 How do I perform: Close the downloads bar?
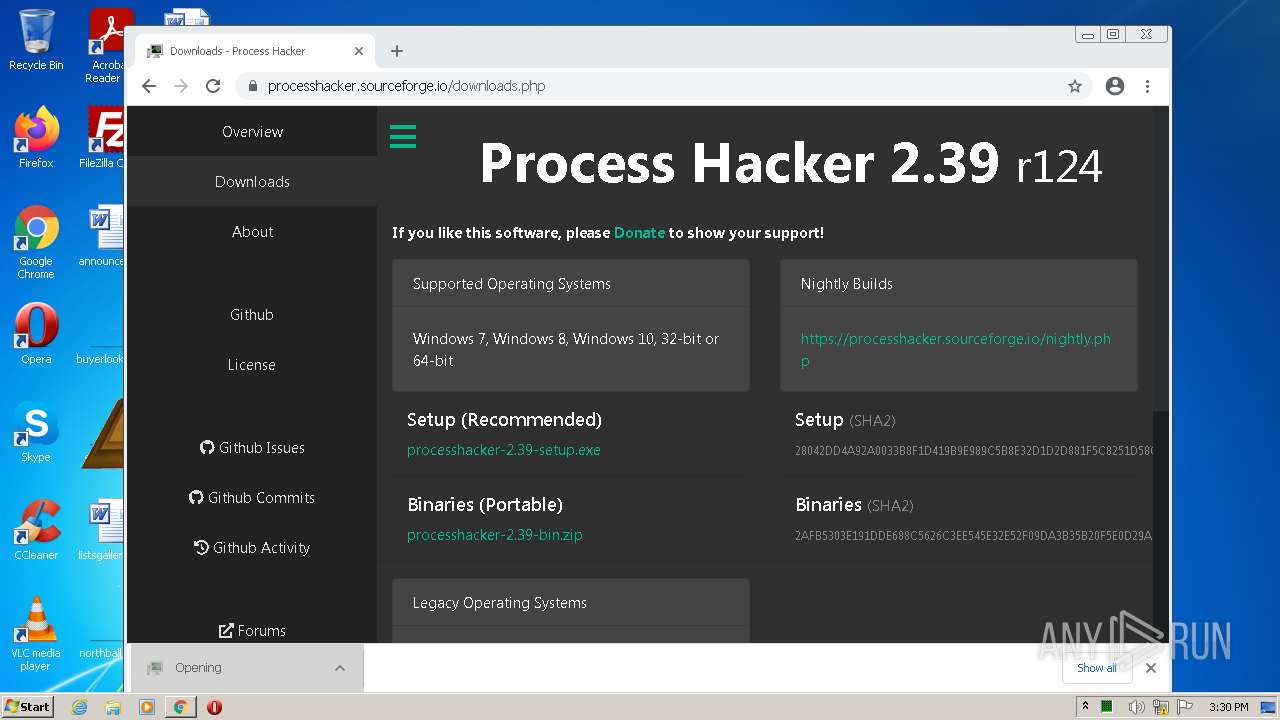click(x=1151, y=668)
